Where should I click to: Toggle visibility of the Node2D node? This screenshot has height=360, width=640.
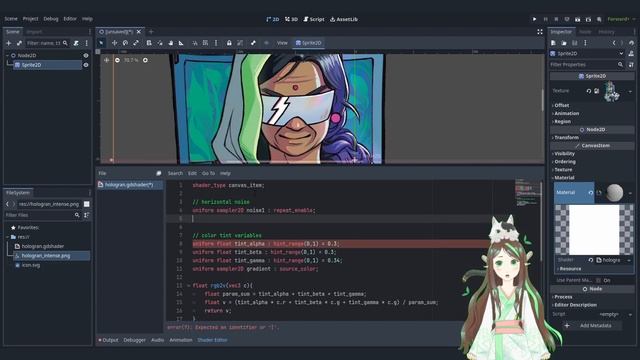tap(86, 56)
